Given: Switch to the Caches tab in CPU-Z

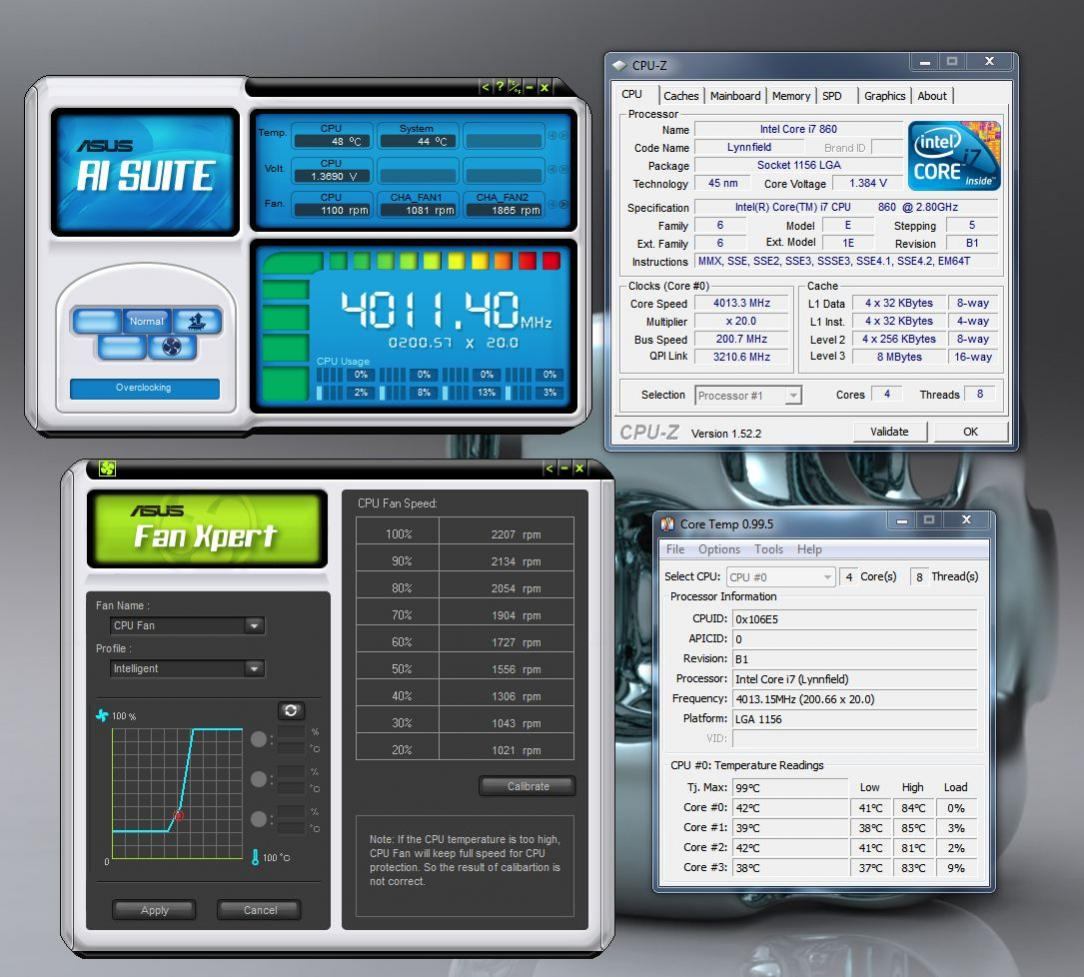Looking at the screenshot, I should [681, 96].
